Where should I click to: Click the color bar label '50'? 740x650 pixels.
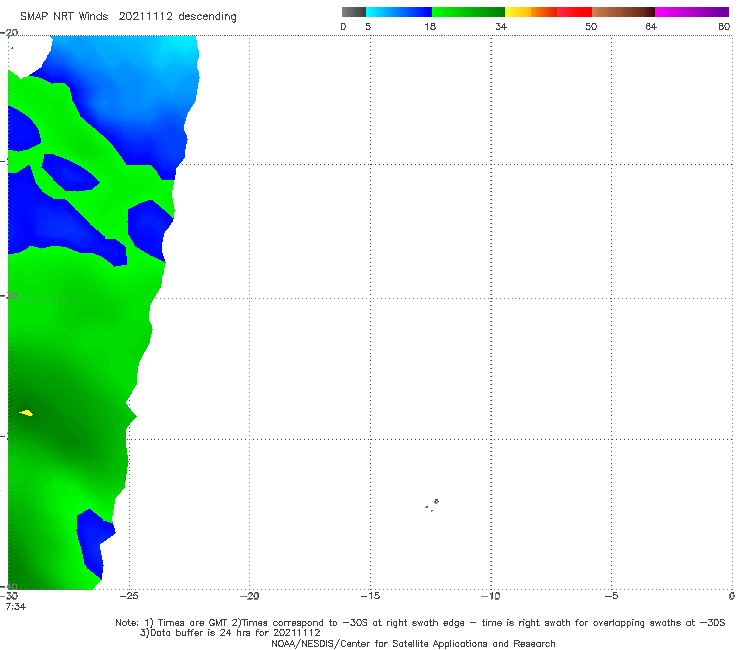tap(591, 27)
